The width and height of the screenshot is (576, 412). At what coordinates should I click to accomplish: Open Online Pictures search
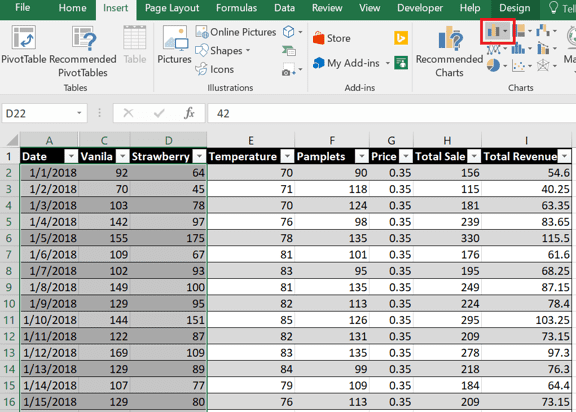click(235, 32)
